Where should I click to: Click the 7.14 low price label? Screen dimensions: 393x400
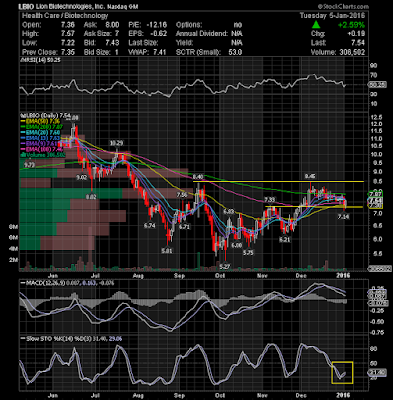[344, 217]
